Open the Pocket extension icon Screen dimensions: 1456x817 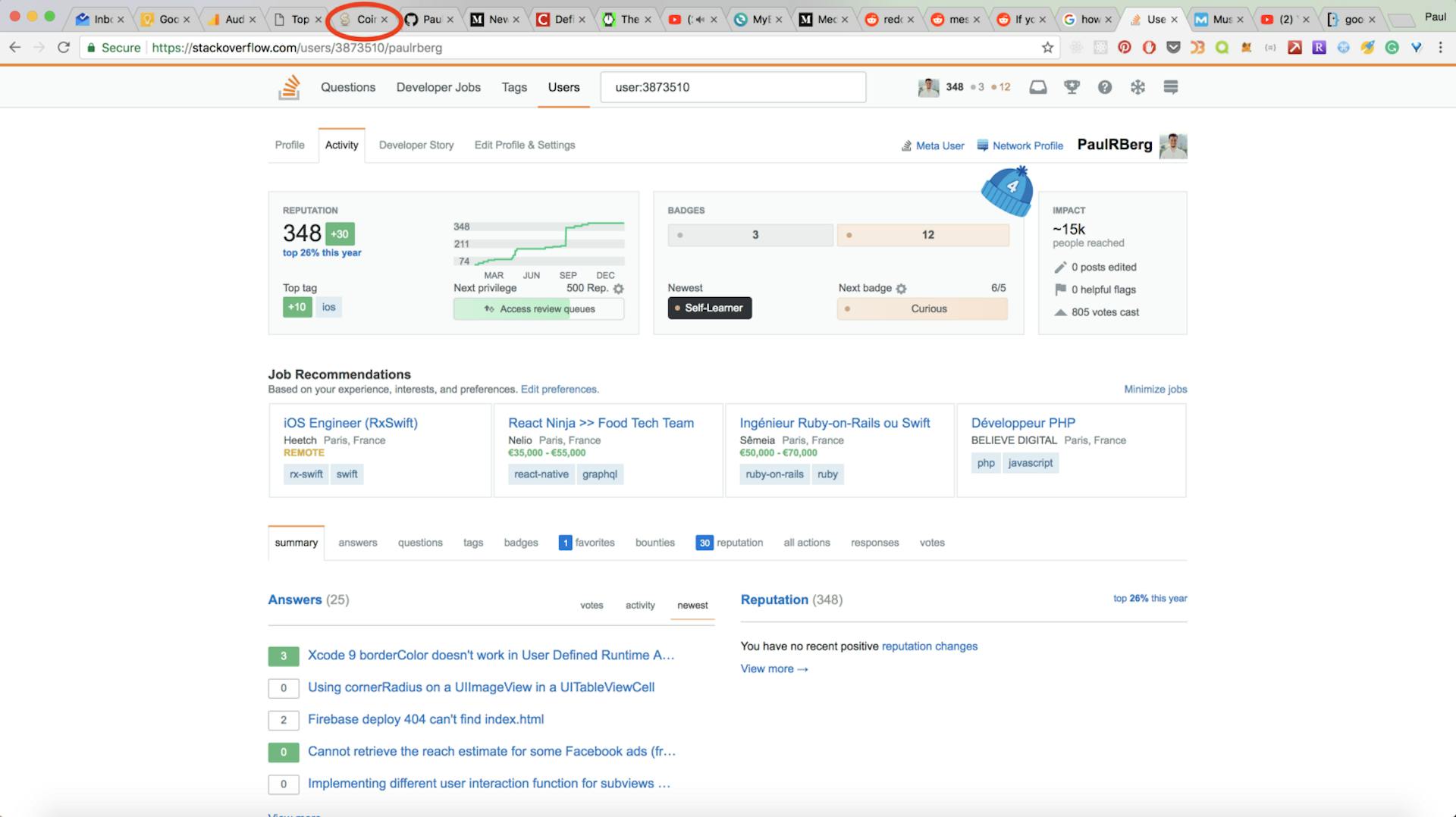pos(1175,47)
